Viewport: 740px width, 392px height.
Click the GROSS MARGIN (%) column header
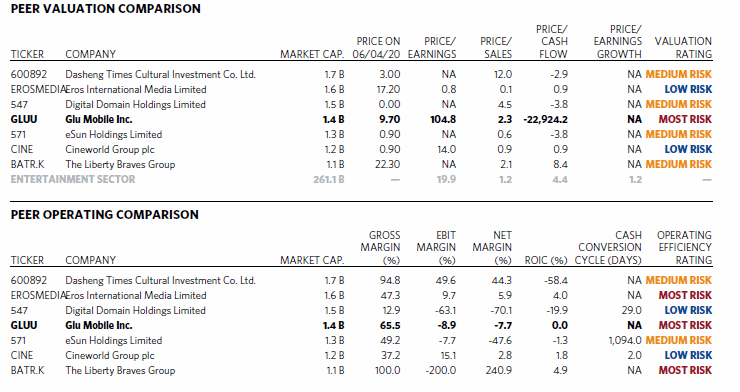coord(380,248)
